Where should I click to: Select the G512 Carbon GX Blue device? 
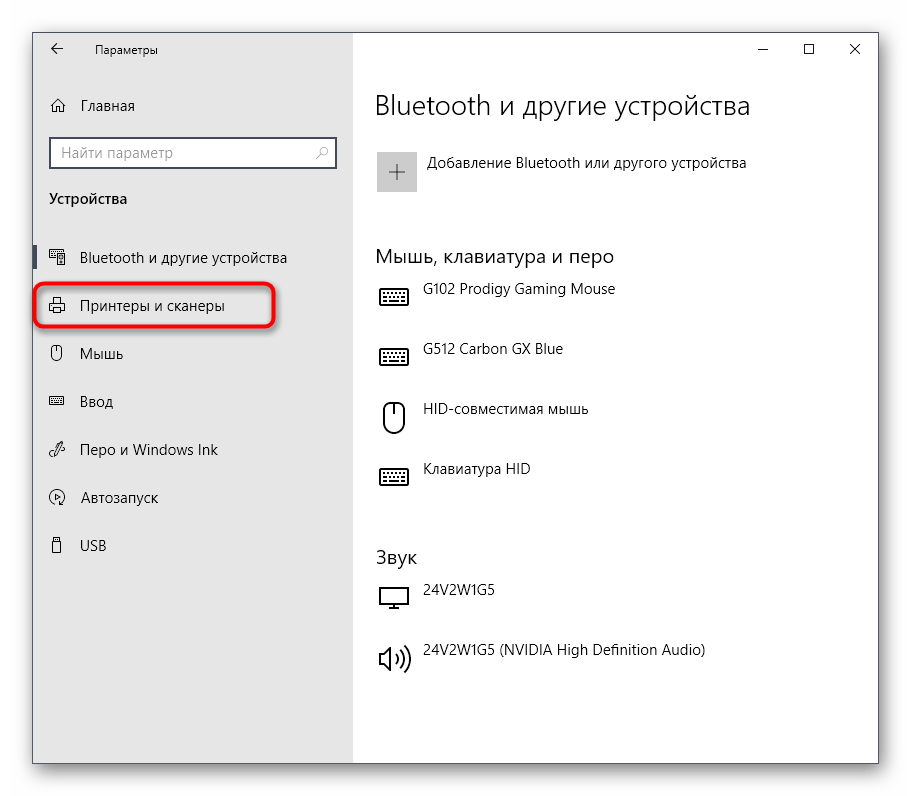493,349
